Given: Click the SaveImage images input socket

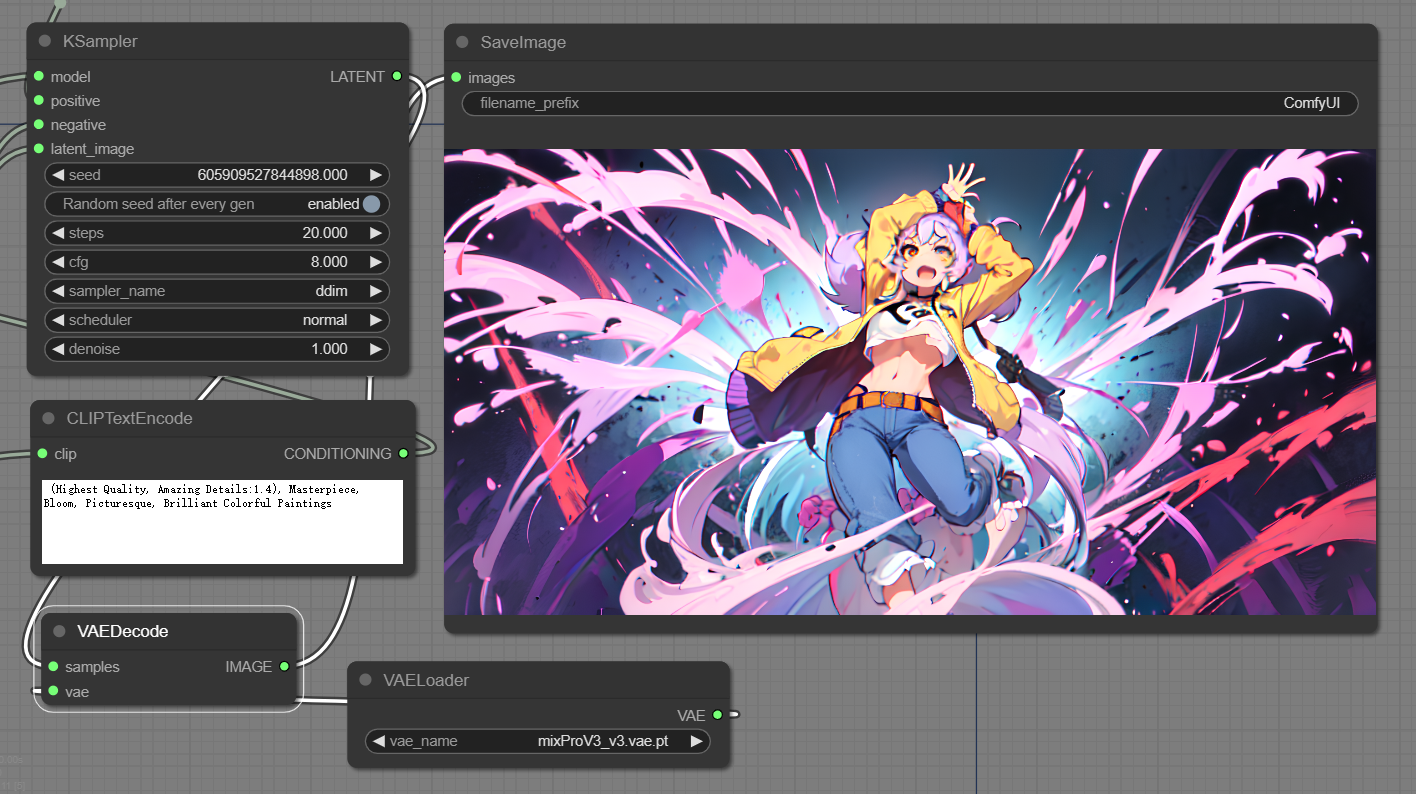Looking at the screenshot, I should [456, 78].
